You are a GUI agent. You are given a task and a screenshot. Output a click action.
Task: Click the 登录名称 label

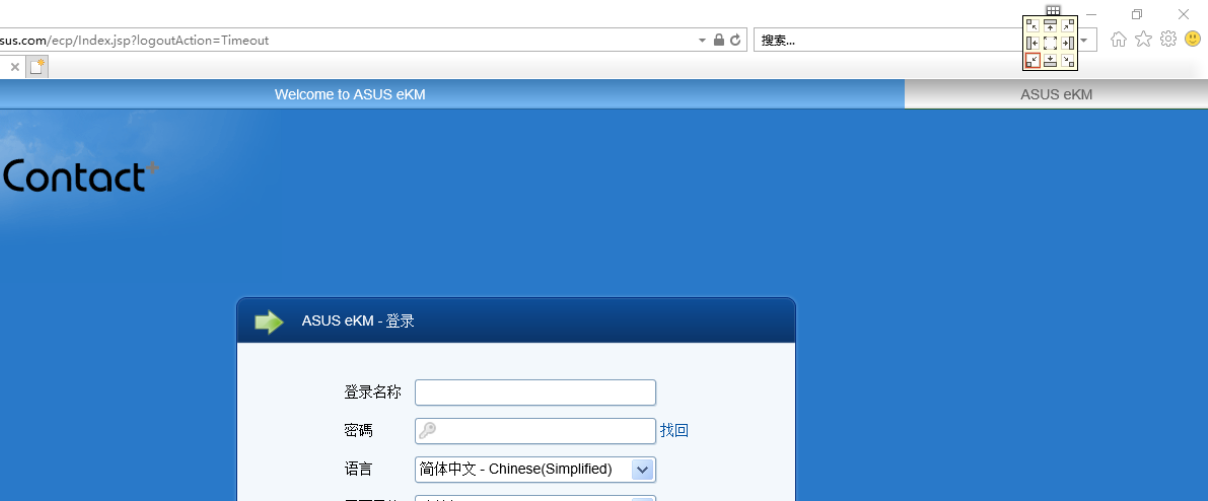tap(373, 392)
